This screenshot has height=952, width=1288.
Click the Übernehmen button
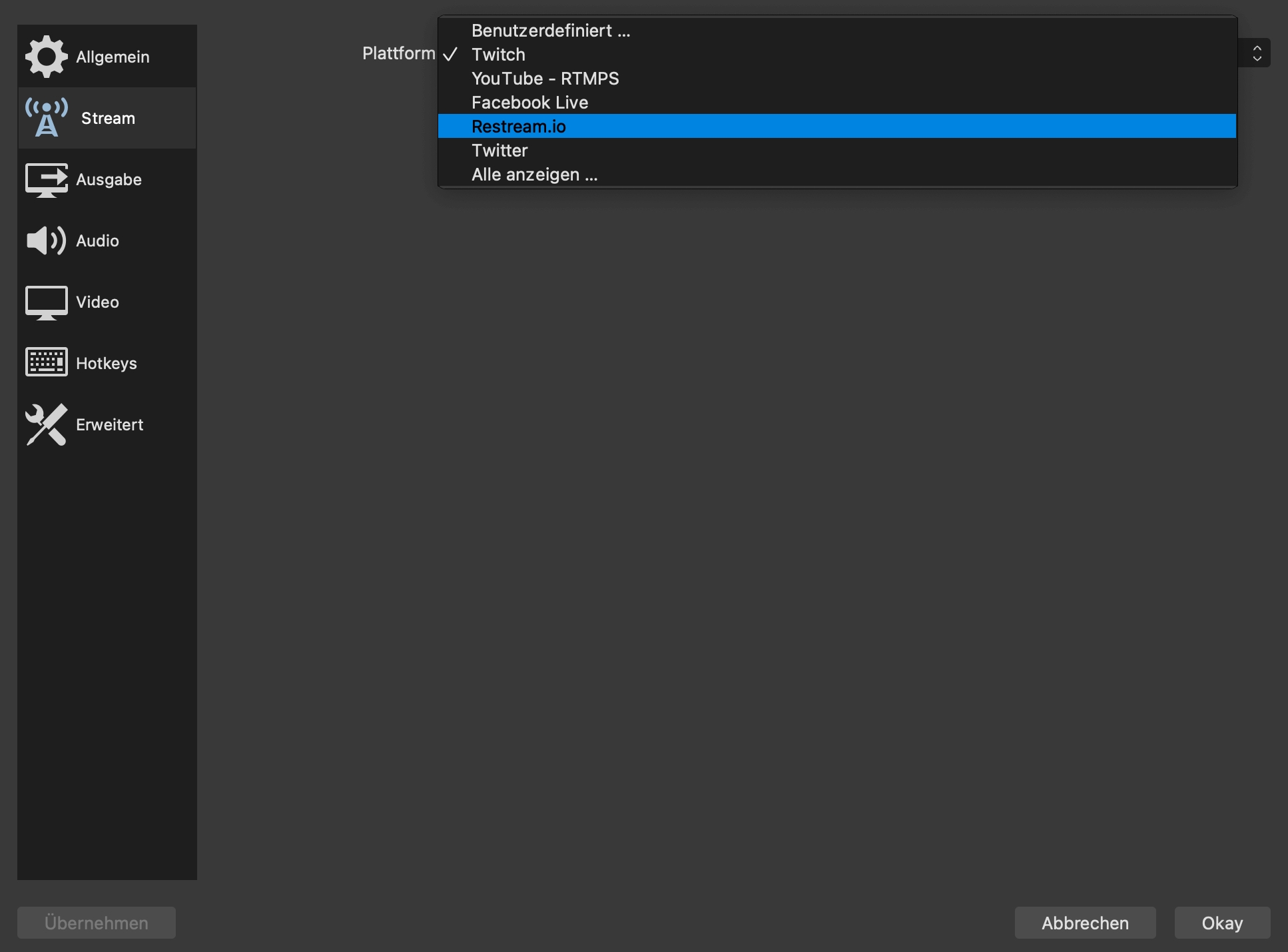click(x=97, y=923)
